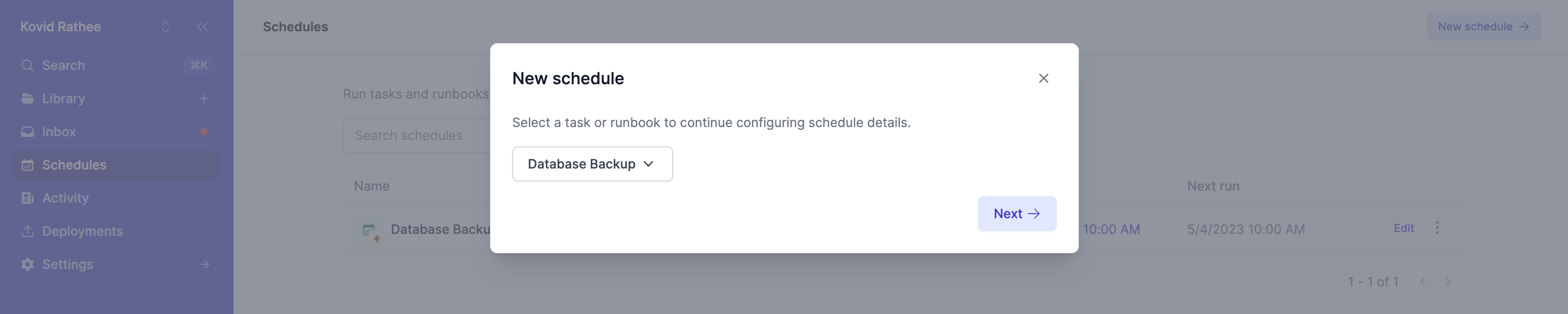Click the Search magnifier icon in sidebar
The width and height of the screenshot is (1568, 314).
tap(28, 65)
